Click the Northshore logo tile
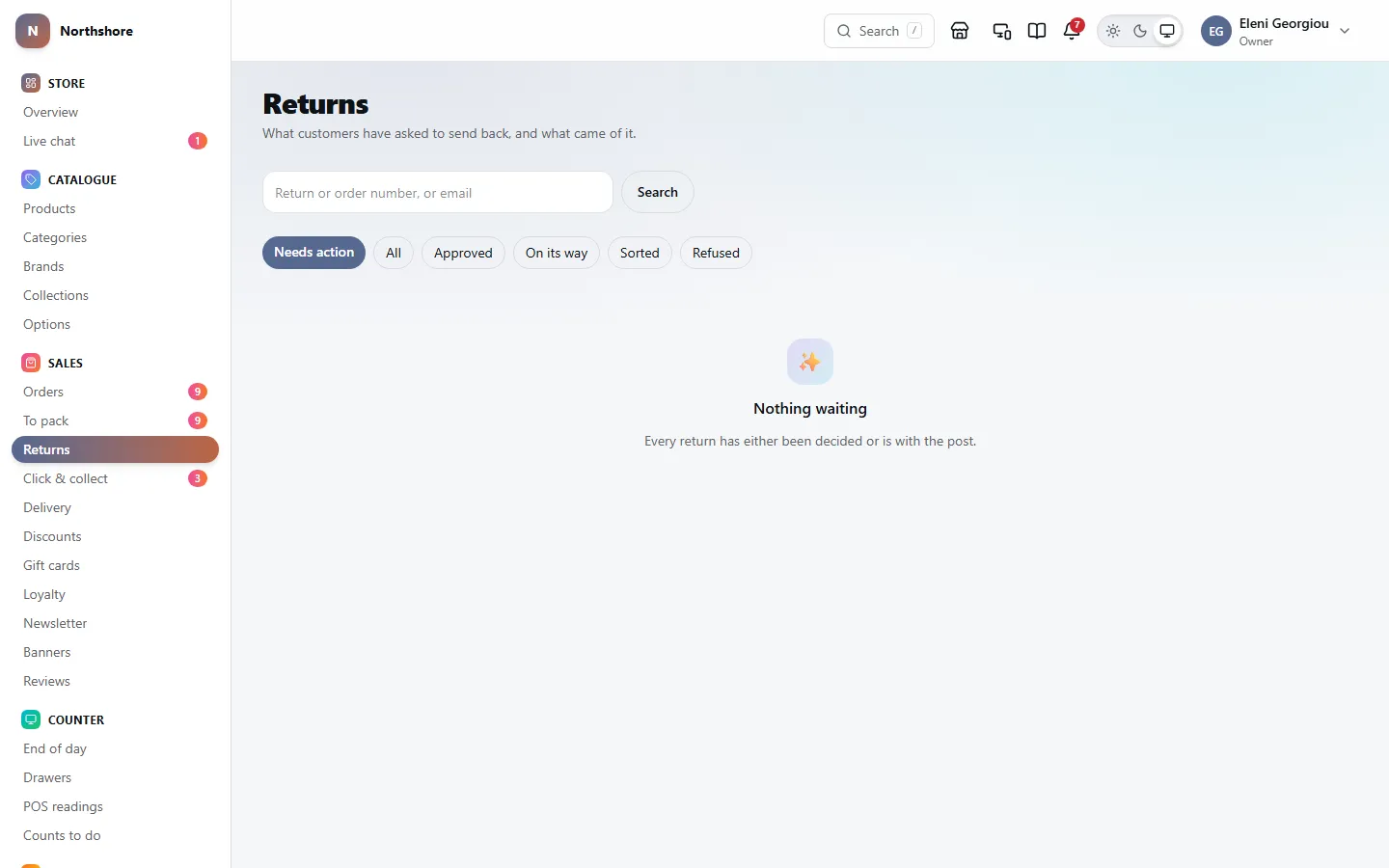This screenshot has width=1389, height=868. pyautogui.click(x=33, y=31)
